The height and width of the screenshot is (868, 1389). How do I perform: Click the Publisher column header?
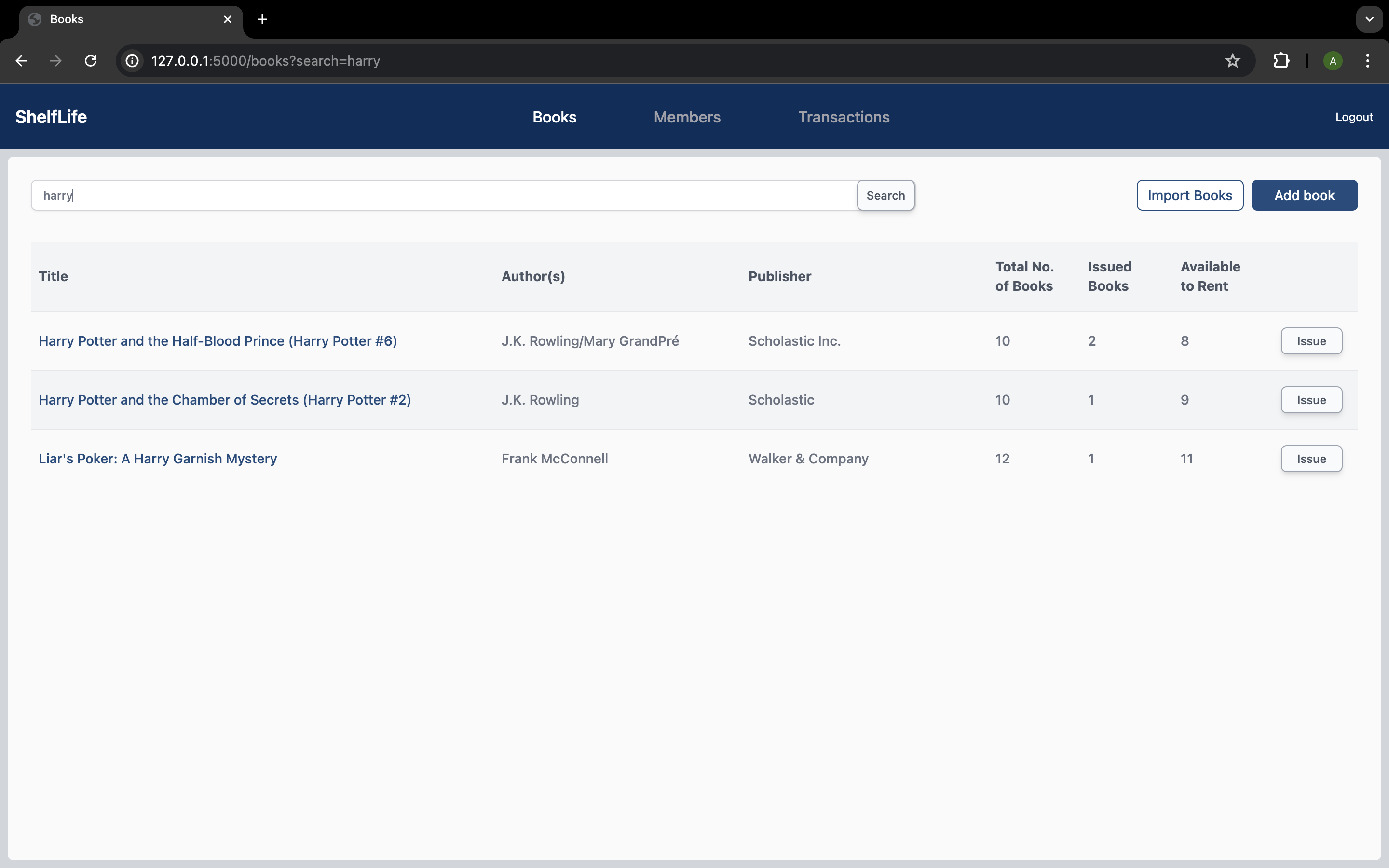pos(779,276)
